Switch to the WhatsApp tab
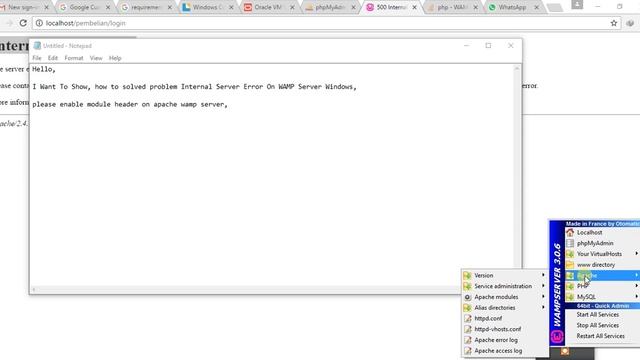The width and height of the screenshot is (640, 360). [x=513, y=7]
